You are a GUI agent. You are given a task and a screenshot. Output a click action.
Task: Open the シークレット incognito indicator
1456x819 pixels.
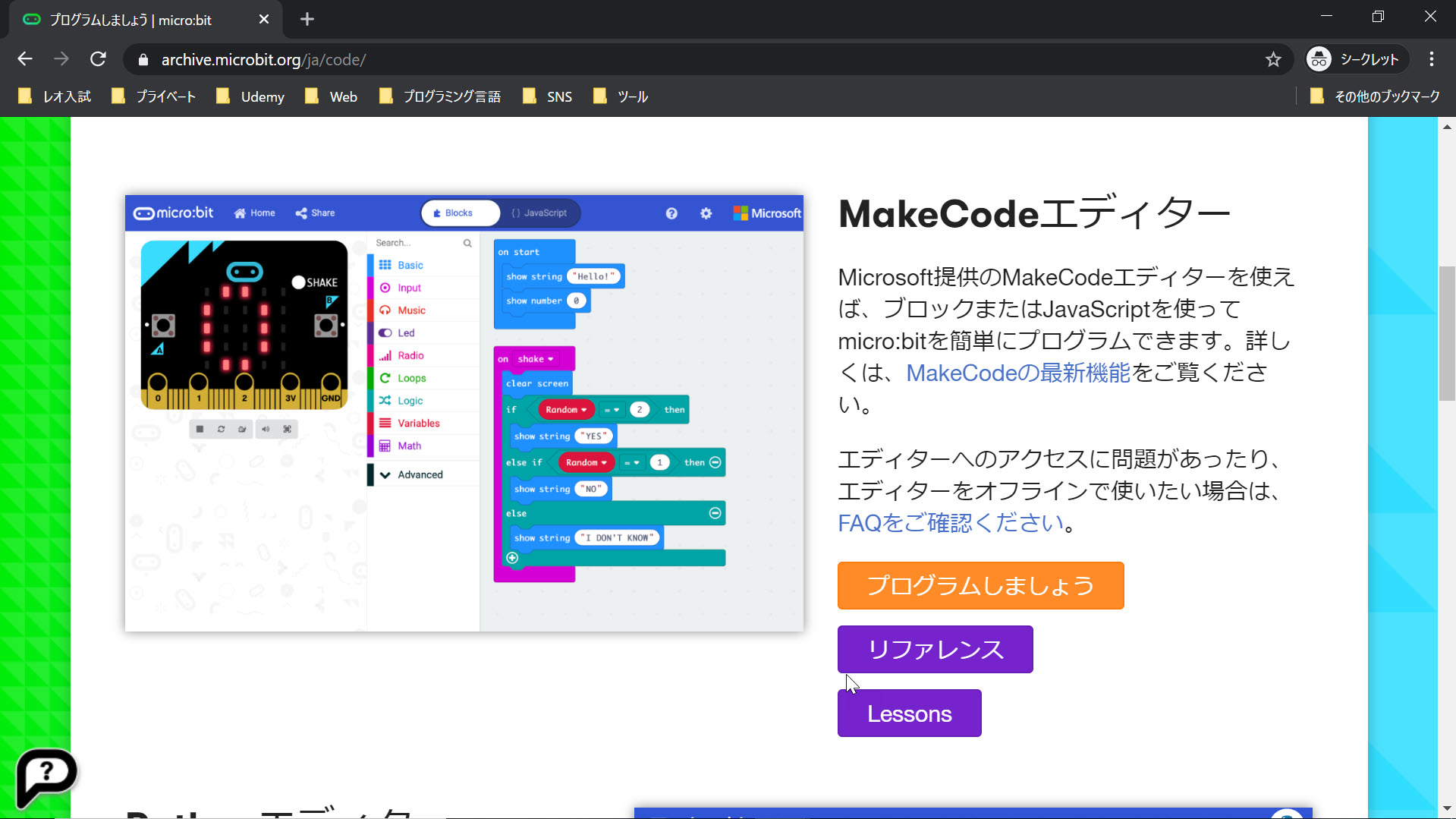(x=1356, y=59)
